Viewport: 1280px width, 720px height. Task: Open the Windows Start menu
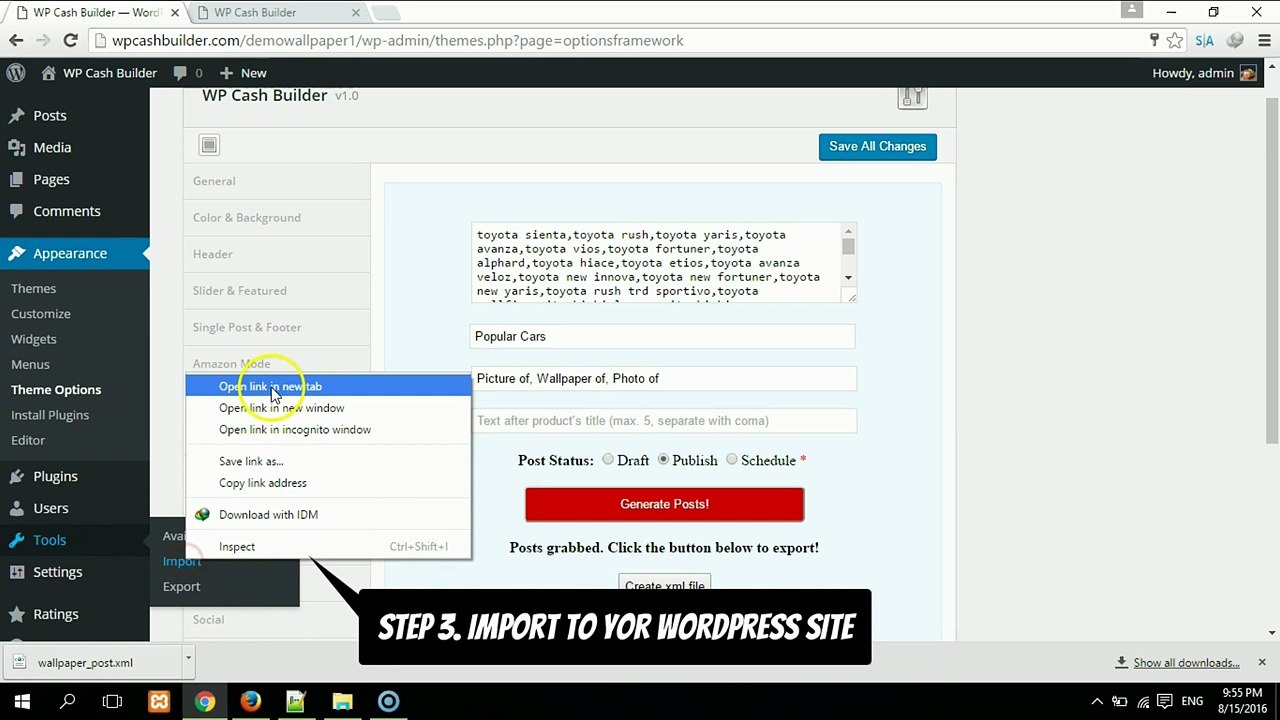tap(22, 701)
